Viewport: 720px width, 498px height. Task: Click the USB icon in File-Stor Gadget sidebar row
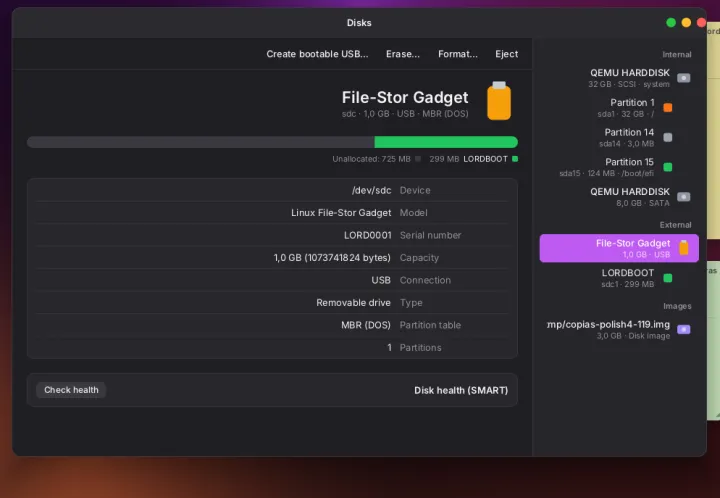click(684, 248)
